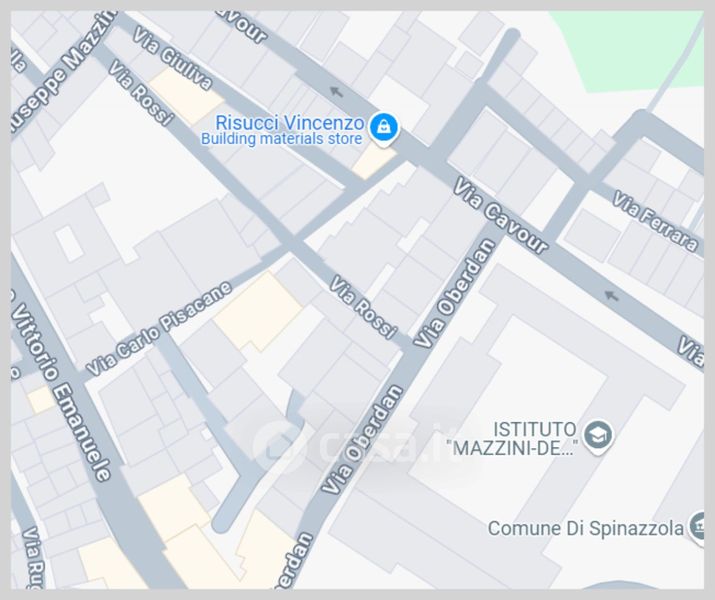Screen dimensions: 715x600
Task: Click the Via Rossi label below Via Giuliva
Action: pos(141,92)
